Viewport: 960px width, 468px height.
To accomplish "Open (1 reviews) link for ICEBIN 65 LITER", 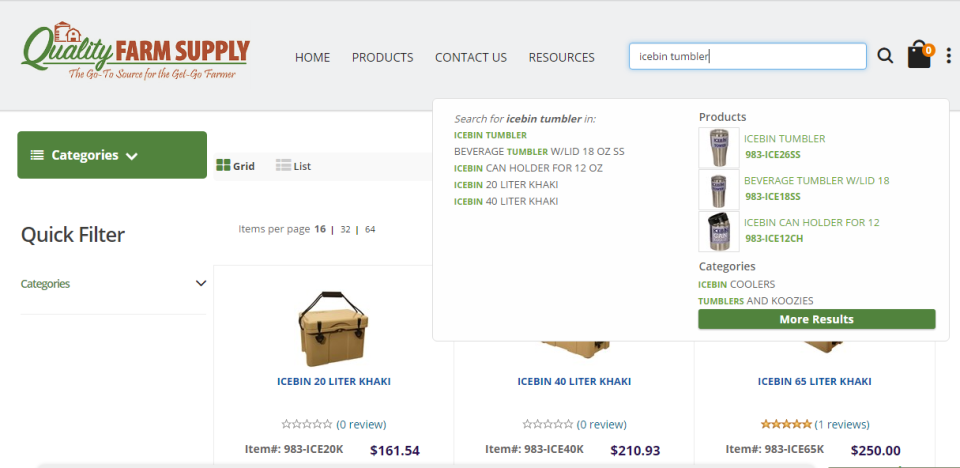I will click(842, 425).
